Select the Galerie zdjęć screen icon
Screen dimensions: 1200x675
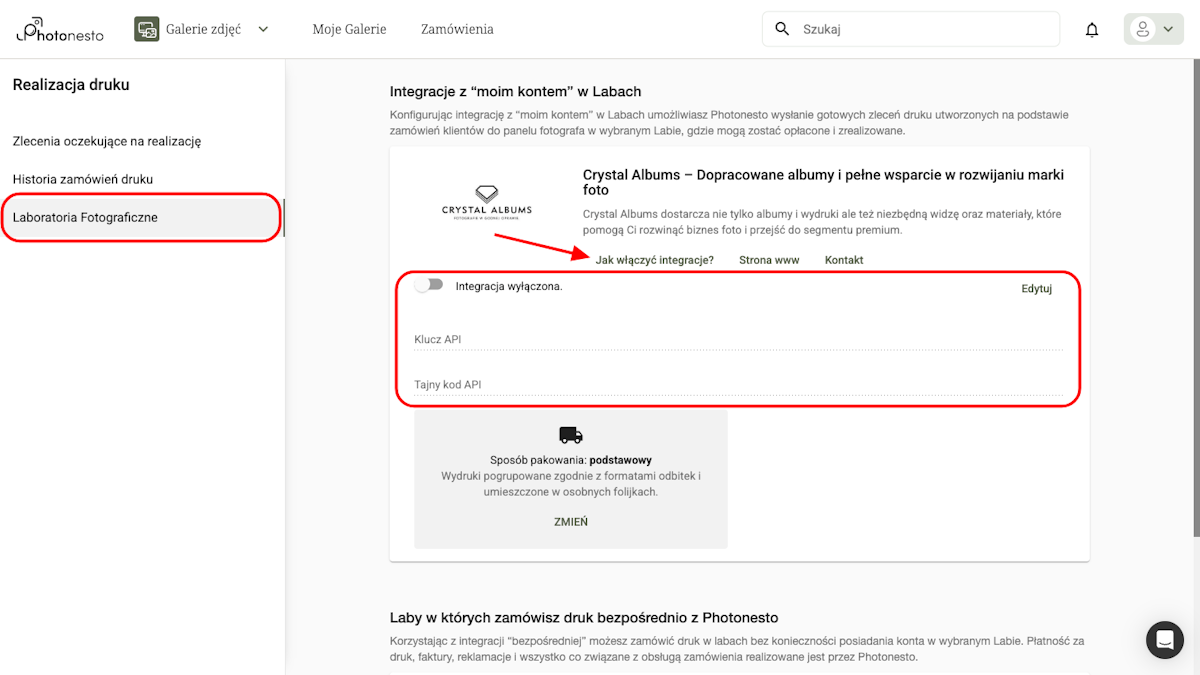(146, 29)
